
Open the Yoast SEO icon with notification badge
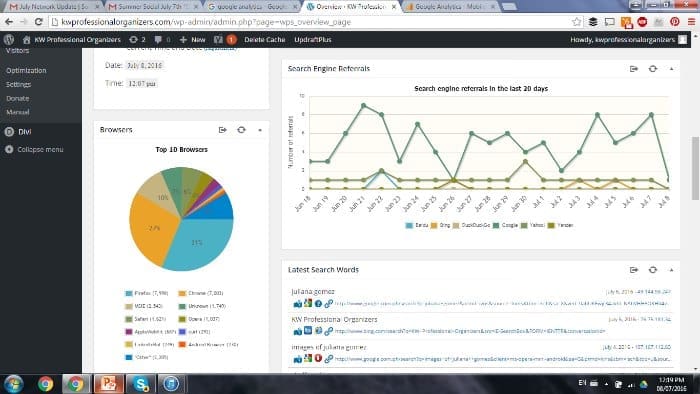[225, 39]
